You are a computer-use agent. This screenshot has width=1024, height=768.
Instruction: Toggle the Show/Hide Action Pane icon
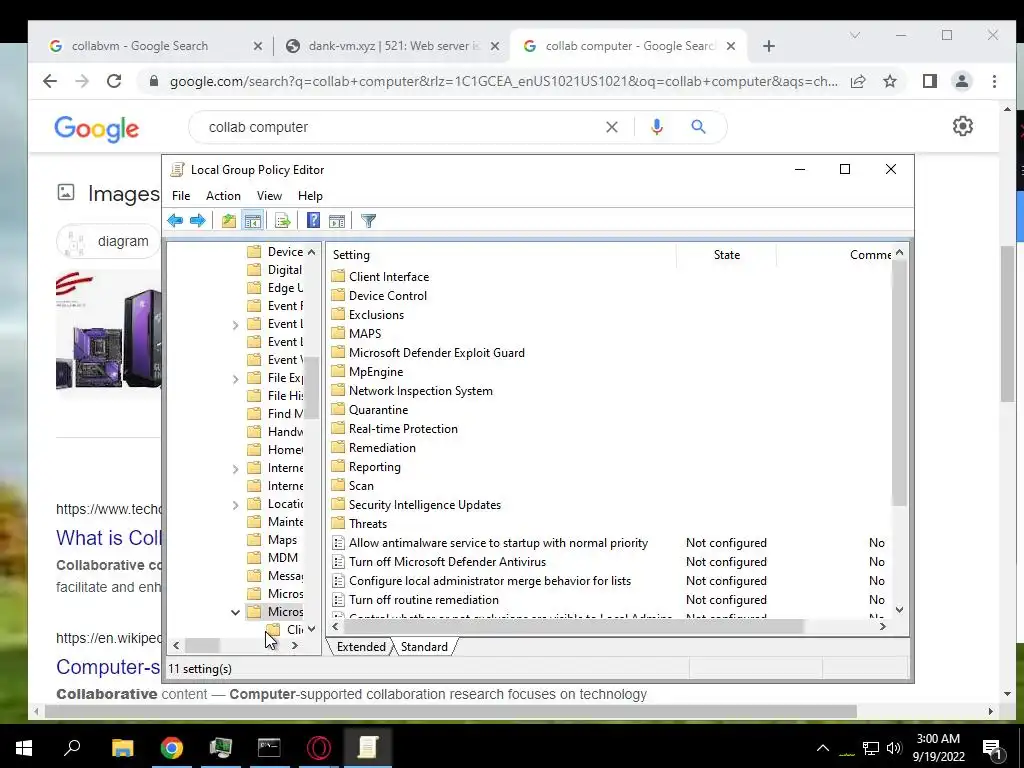[337, 221]
